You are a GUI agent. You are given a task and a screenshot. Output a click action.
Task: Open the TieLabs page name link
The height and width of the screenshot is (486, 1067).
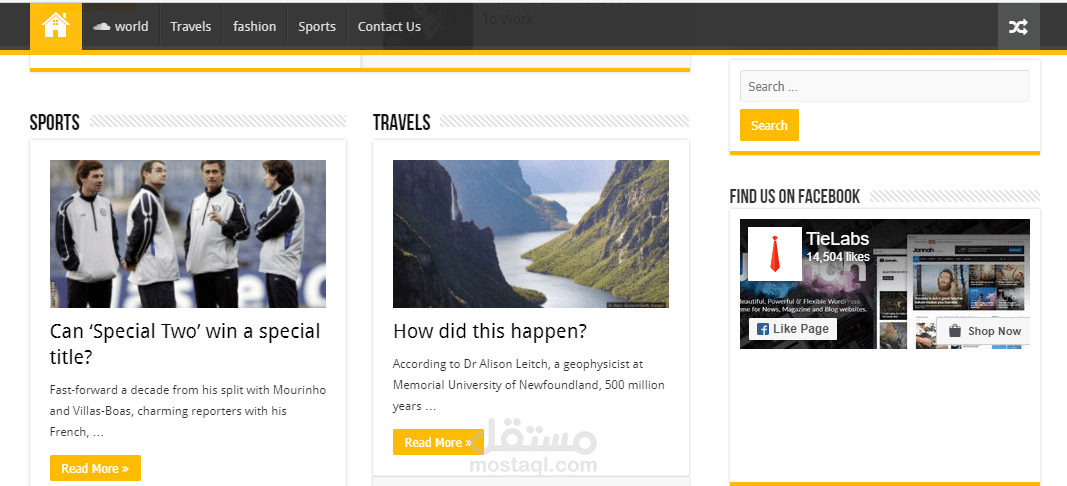838,238
